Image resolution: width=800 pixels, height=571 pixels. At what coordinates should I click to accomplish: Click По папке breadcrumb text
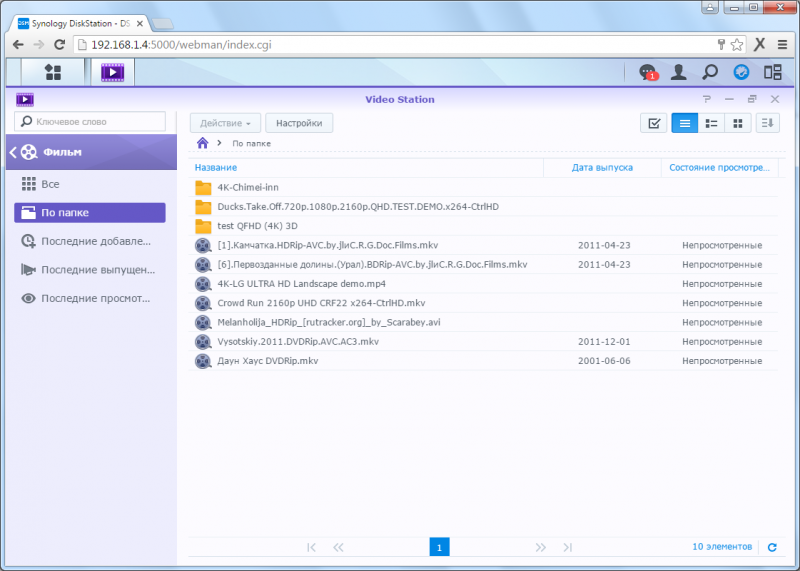[252, 143]
